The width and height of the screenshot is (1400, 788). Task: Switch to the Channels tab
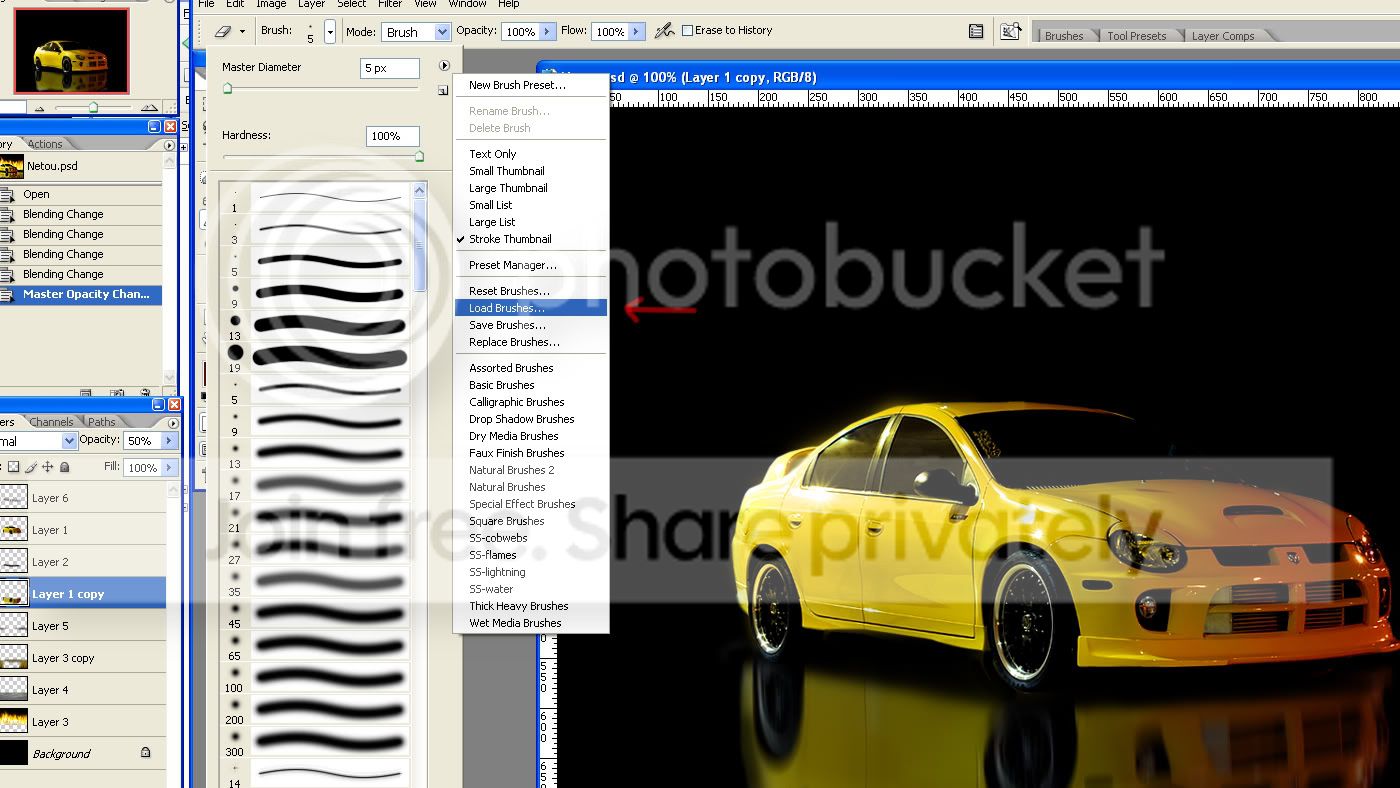pos(51,422)
